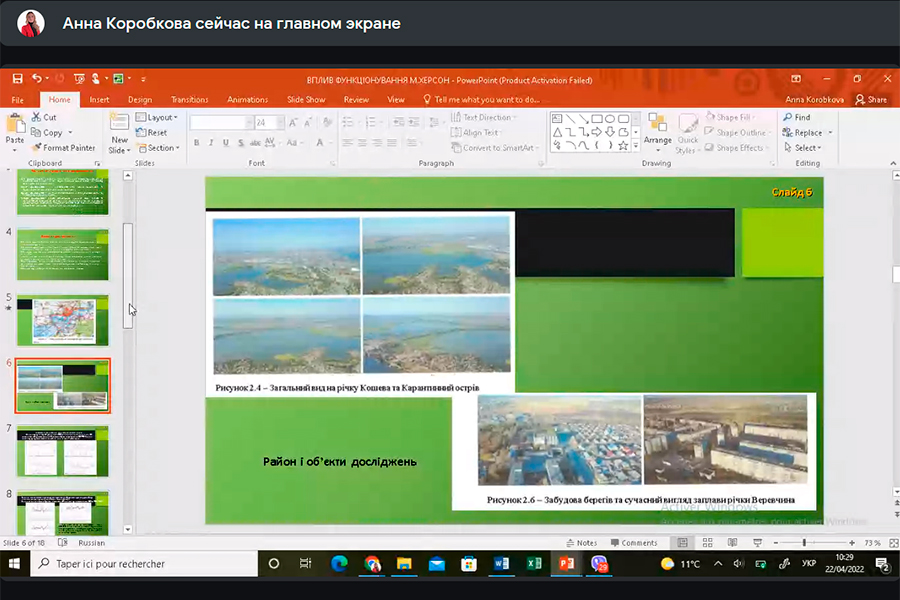Viewport: 900px width, 600px height.
Task: Toggle the Notes pane in status bar
Action: click(x=581, y=543)
